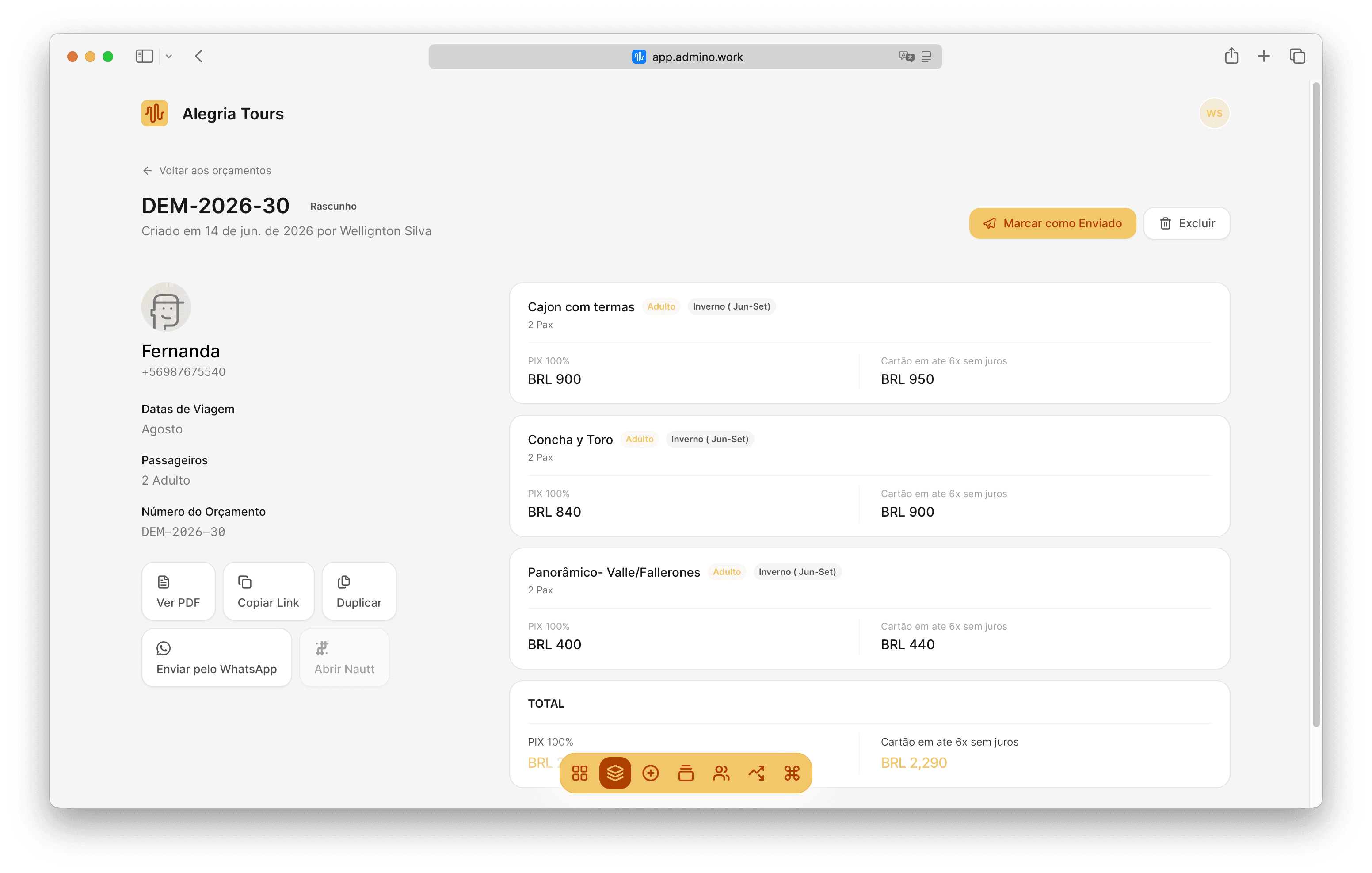Click the shuffle arrows icon in dock
Screen dimensions: 1372x873
click(x=756, y=773)
